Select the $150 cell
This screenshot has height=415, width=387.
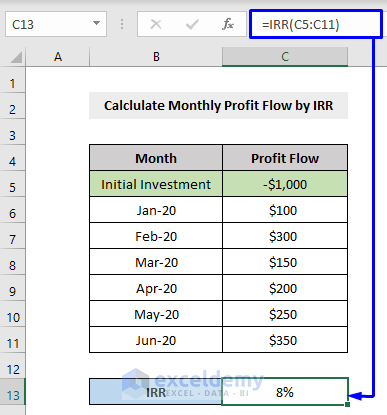click(285, 262)
